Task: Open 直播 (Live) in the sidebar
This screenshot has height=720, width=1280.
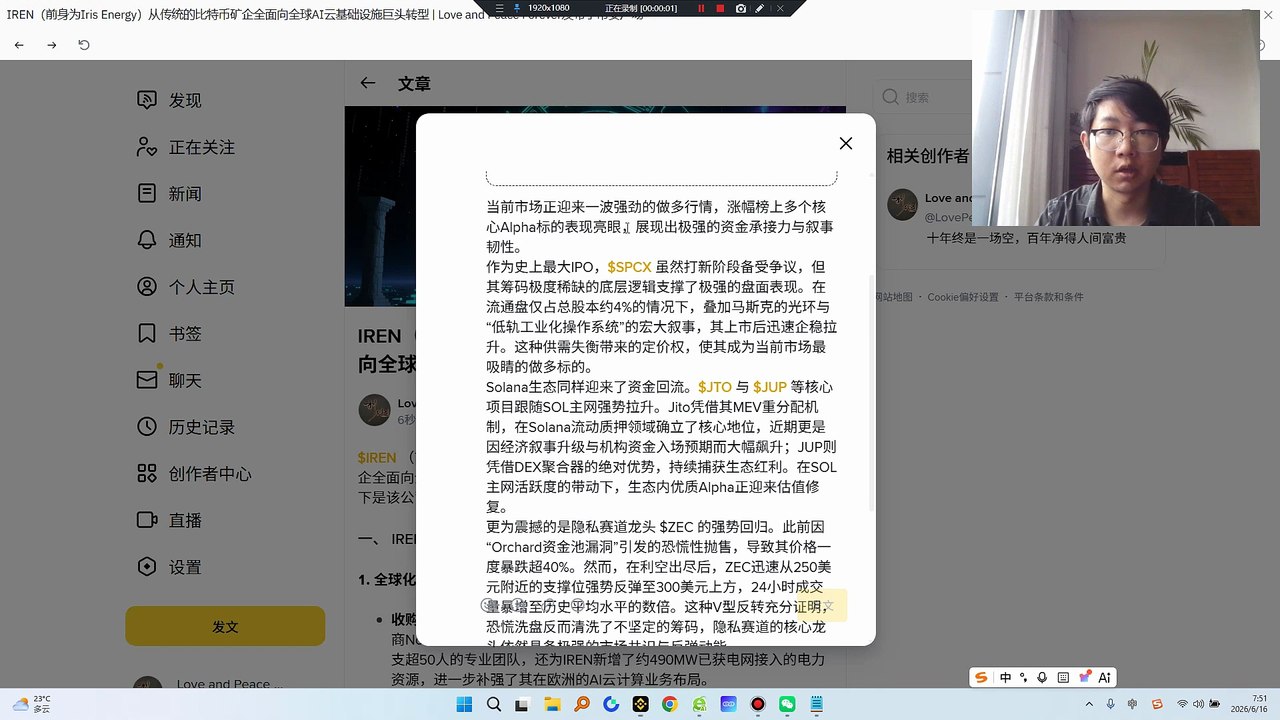Action: 170,520
